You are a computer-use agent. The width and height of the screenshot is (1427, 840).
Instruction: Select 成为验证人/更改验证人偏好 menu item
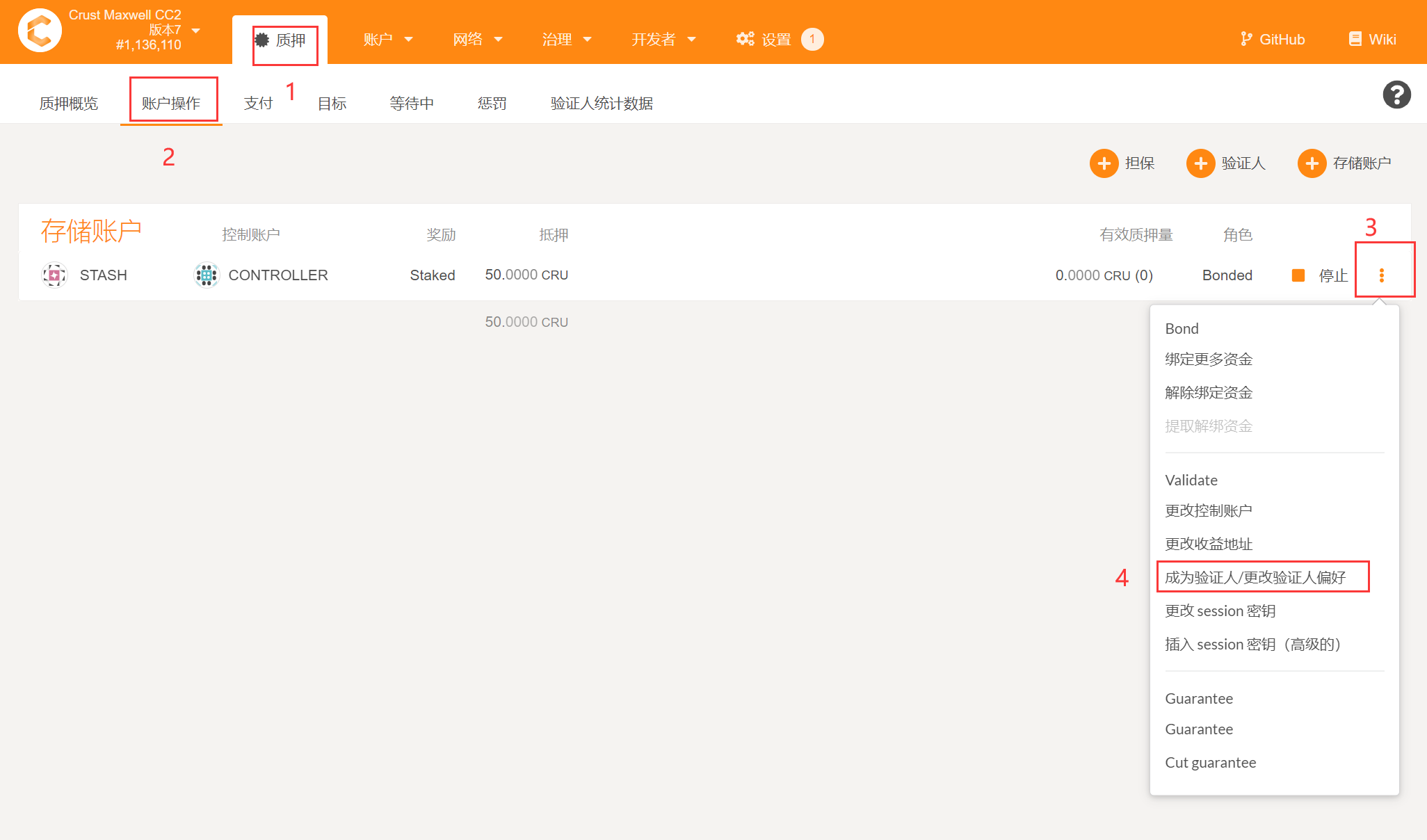(1255, 577)
